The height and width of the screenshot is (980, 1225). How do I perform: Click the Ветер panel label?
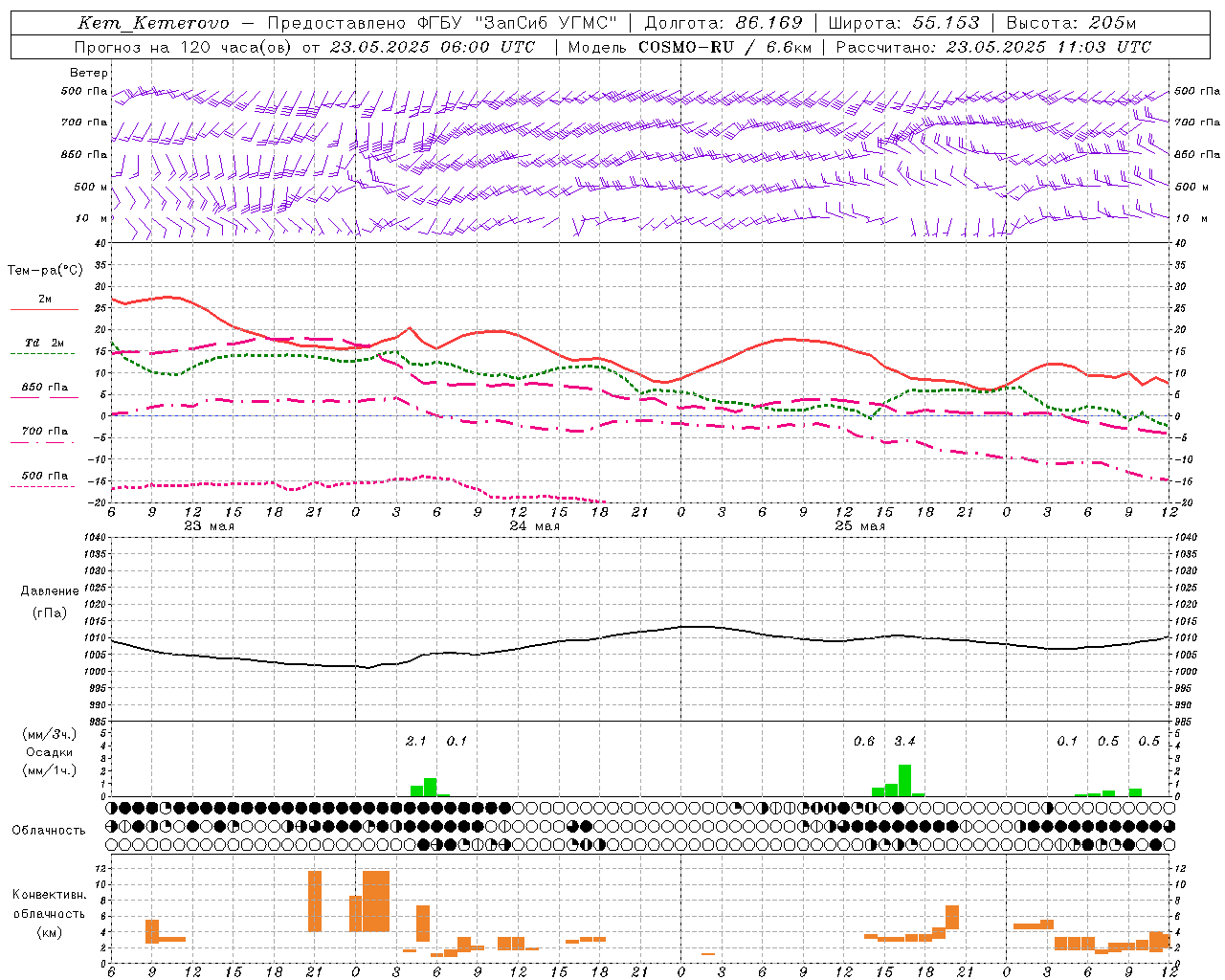89,73
